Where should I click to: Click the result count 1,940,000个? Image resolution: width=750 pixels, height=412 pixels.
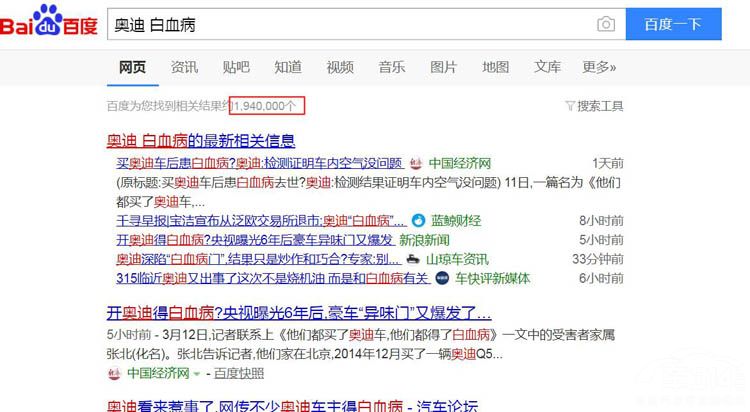click(265, 106)
